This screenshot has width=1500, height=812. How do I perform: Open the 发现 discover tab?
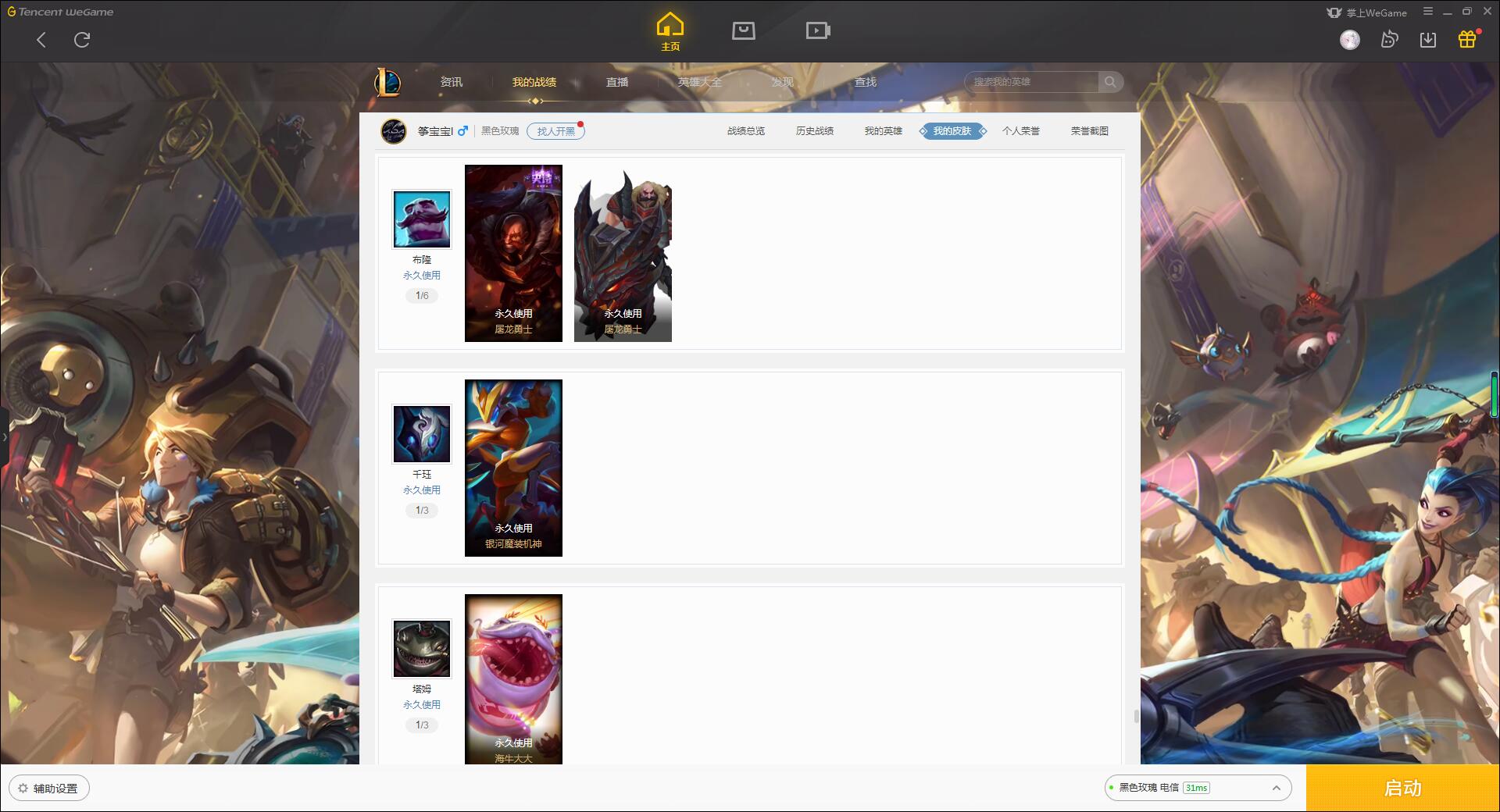(783, 82)
